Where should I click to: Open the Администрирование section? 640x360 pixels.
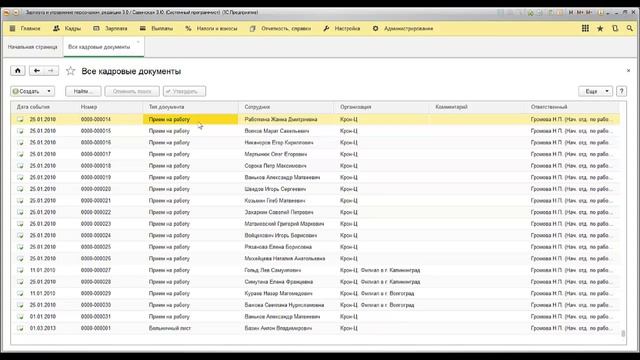[x=403, y=29]
